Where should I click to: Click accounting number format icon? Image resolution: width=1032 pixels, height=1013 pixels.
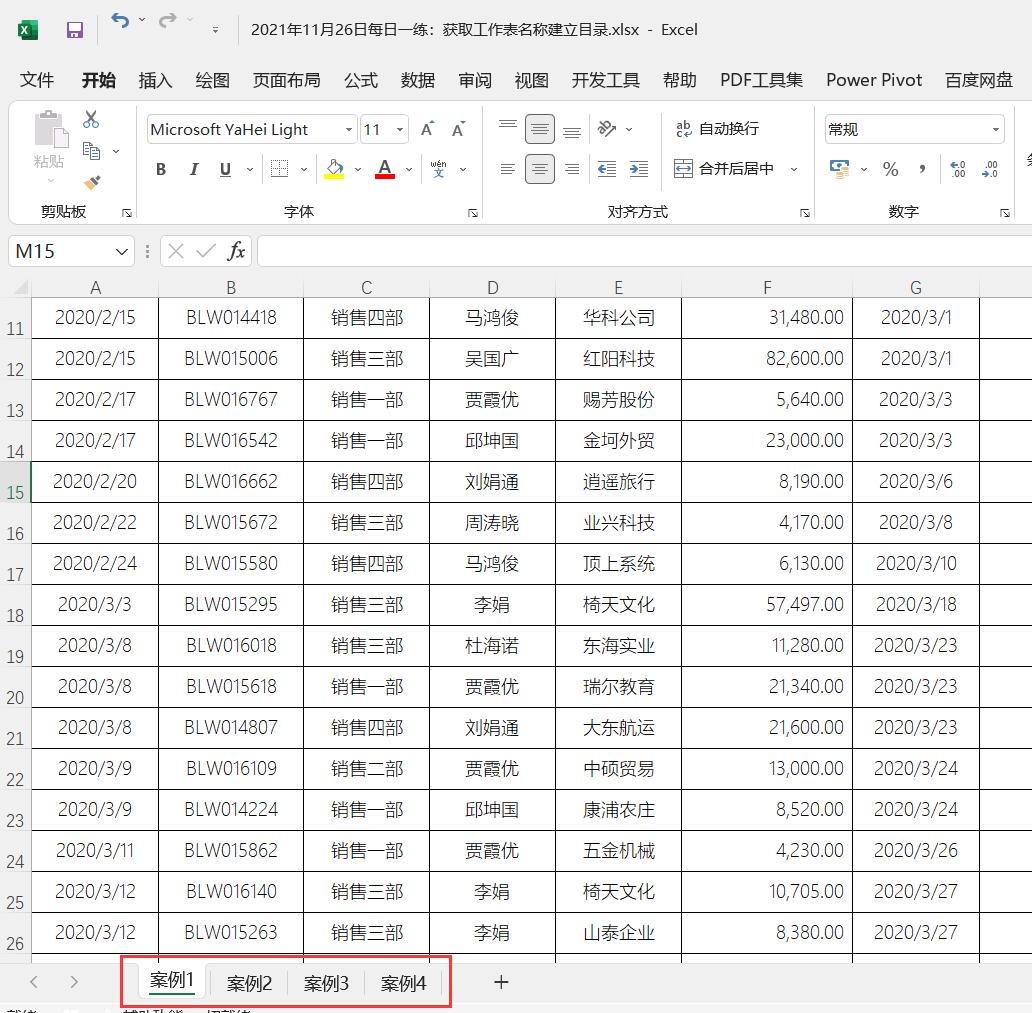click(839, 169)
